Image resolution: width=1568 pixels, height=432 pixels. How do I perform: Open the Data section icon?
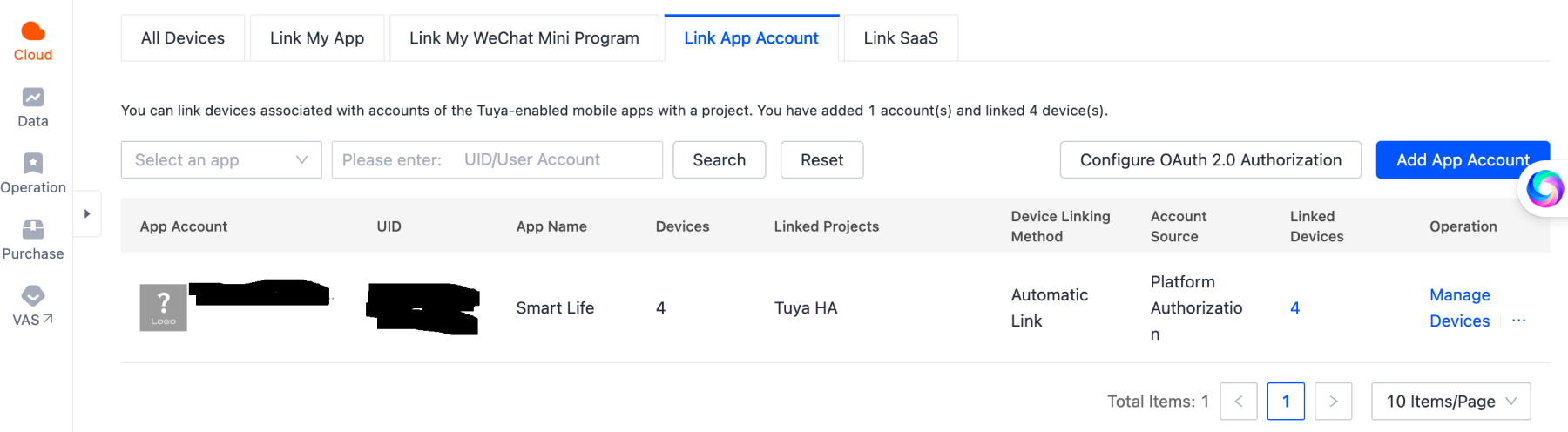(x=33, y=97)
